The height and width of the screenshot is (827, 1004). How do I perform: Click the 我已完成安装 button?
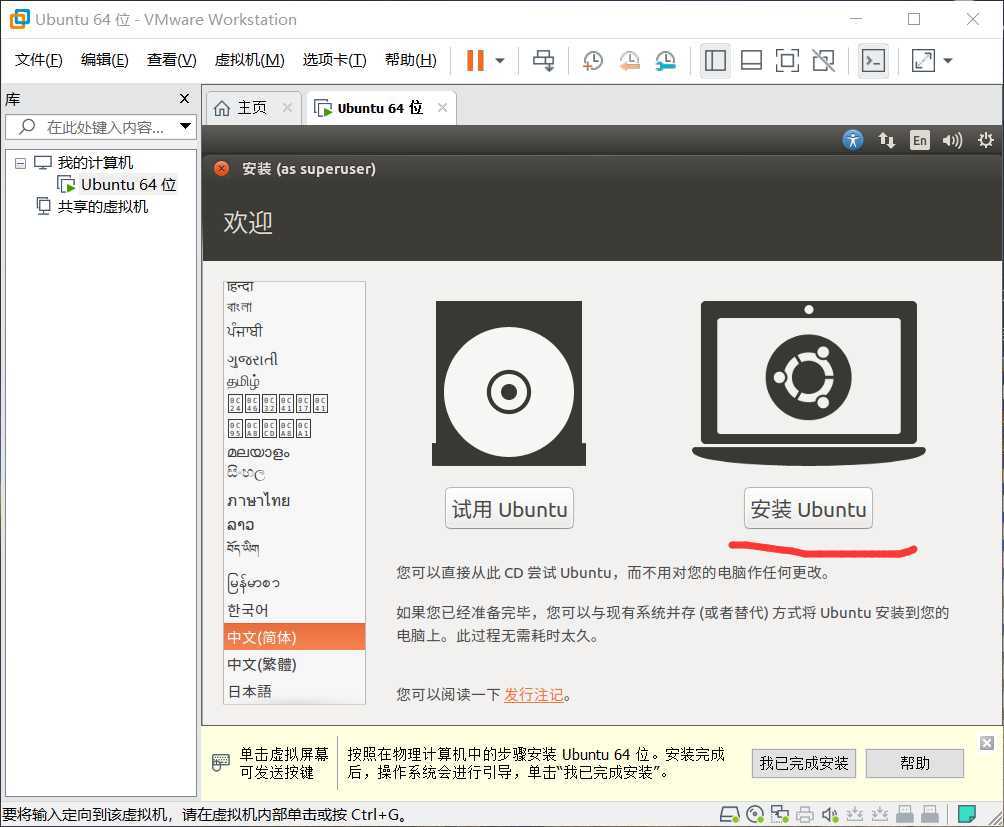click(804, 763)
